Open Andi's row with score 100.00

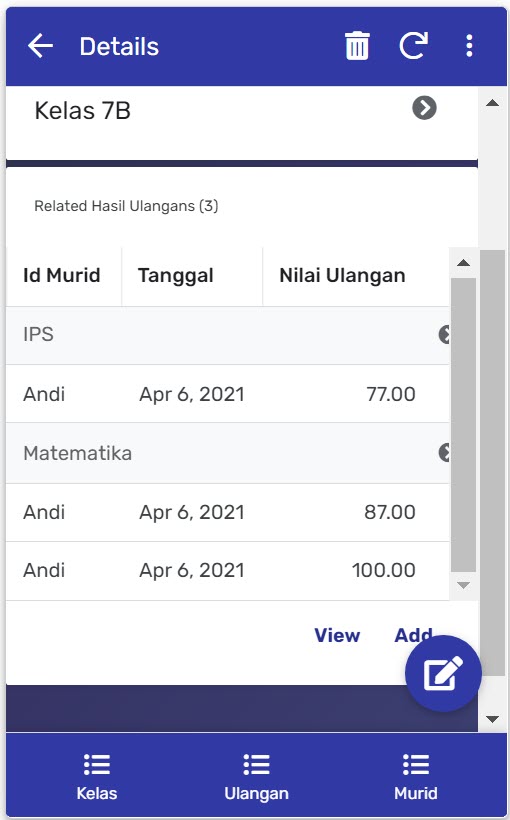click(228, 571)
